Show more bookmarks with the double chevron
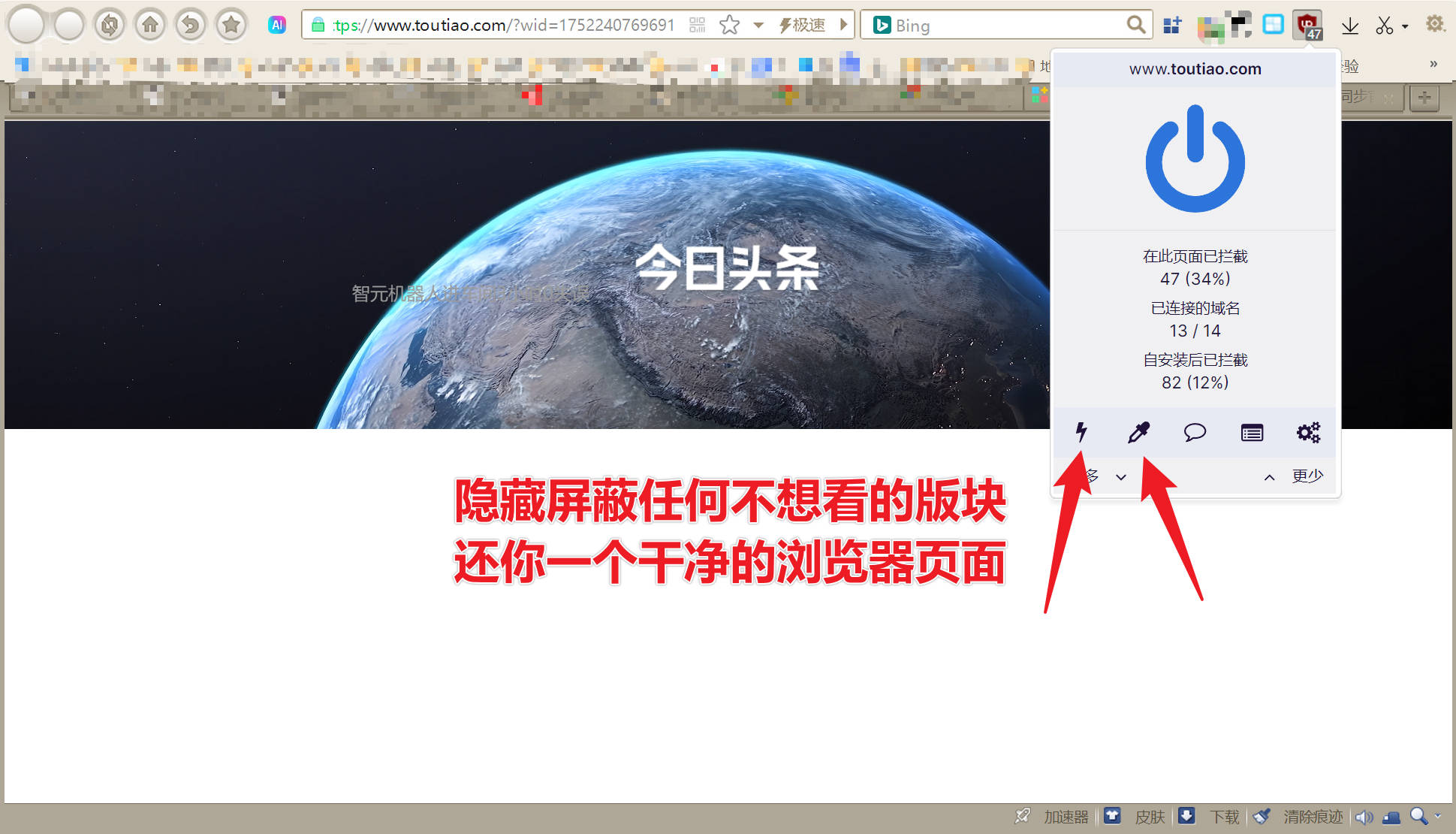Image resolution: width=1456 pixels, height=834 pixels. click(1433, 64)
